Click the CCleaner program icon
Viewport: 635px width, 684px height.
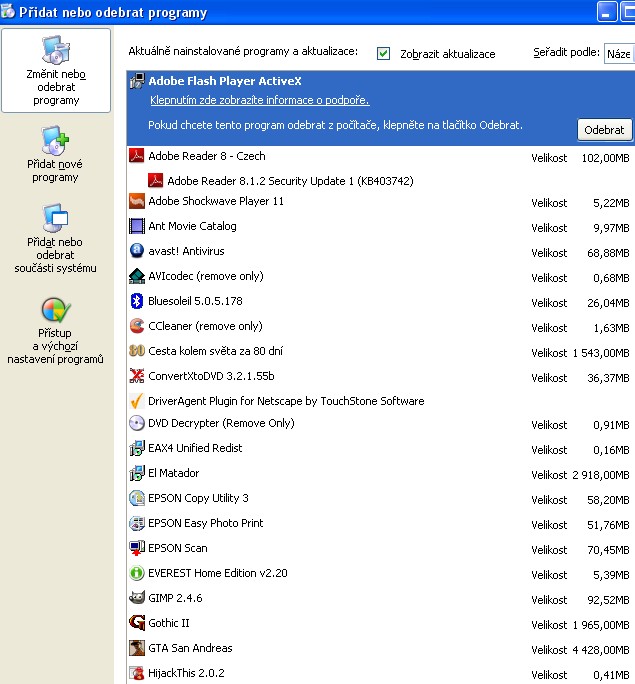(x=138, y=326)
